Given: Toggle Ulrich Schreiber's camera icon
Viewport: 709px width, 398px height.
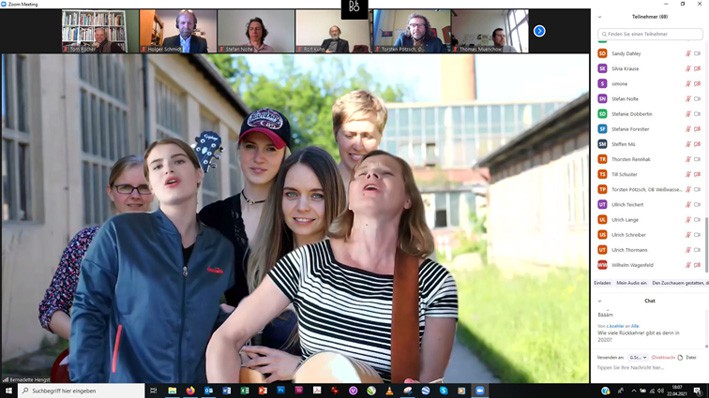Looking at the screenshot, I should click(697, 235).
